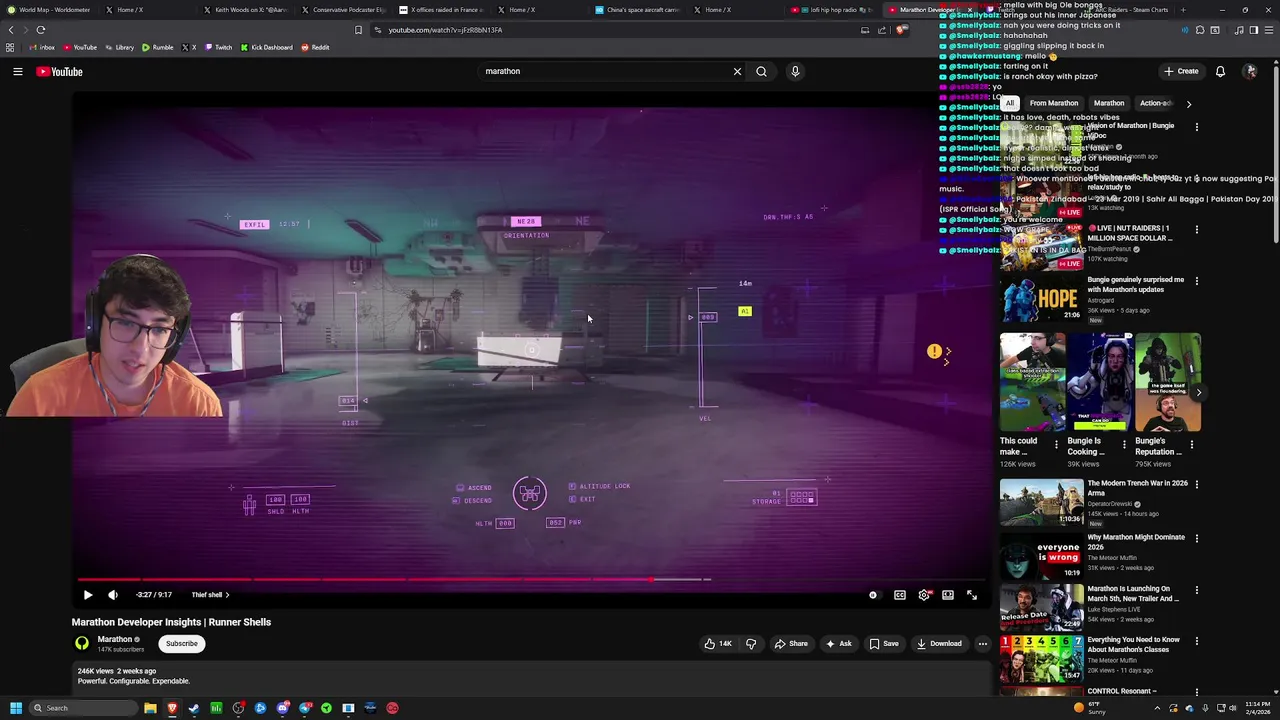Switch to World Map - Worldometer tab

[x=50, y=10]
